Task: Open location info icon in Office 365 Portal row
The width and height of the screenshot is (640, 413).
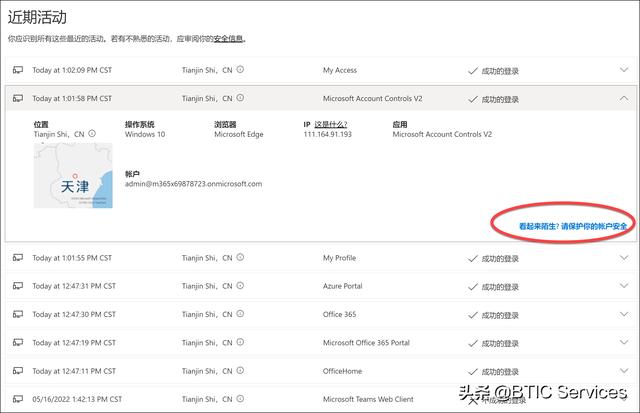Action: point(240,342)
